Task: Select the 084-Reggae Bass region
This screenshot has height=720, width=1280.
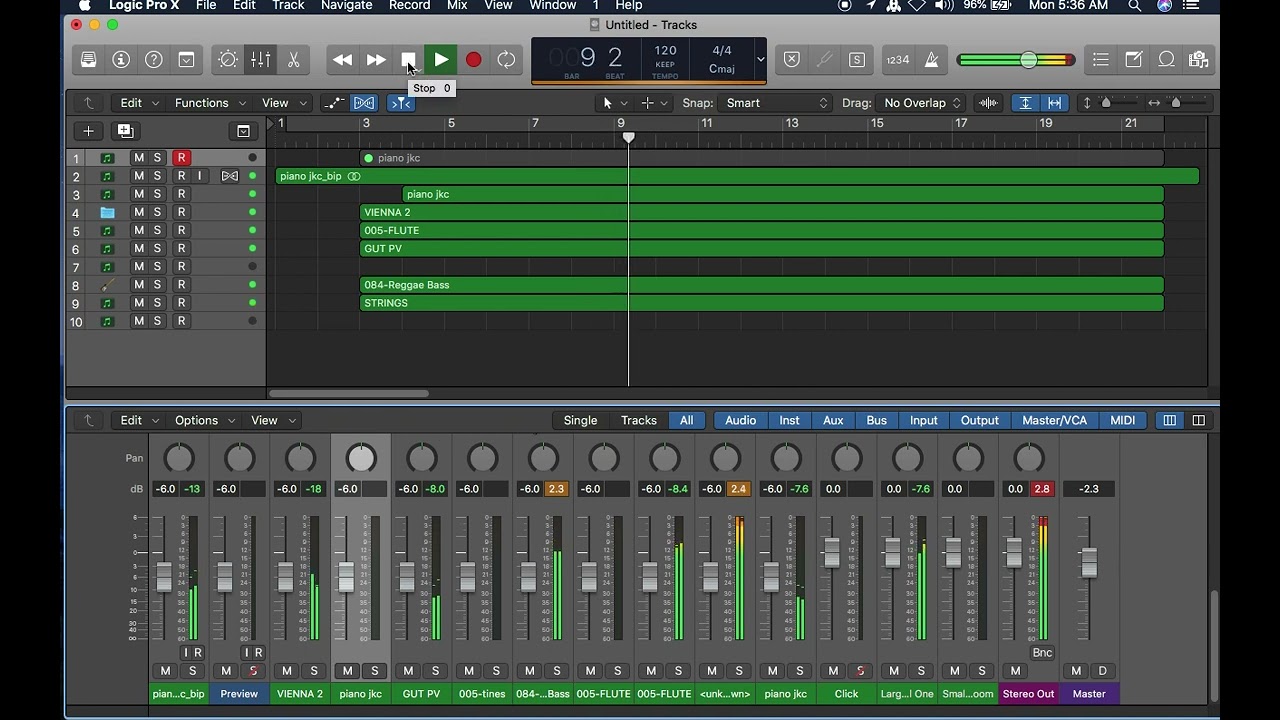Action: [x=761, y=285]
